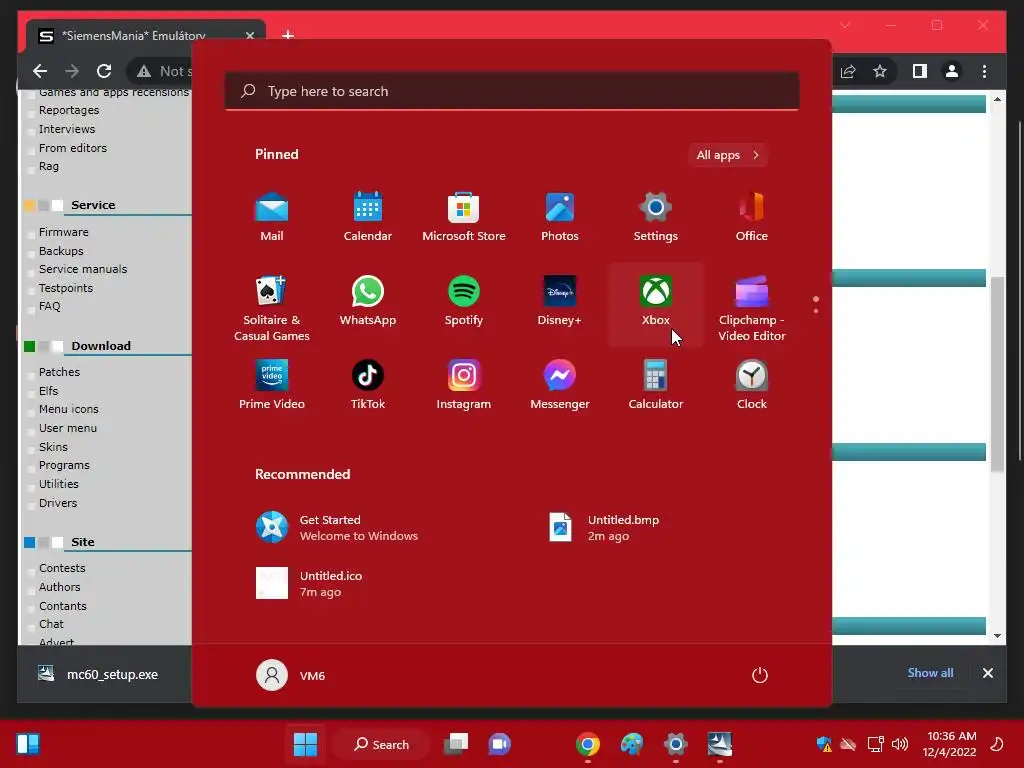Open the Clock app
This screenshot has width=1024, height=768.
pyautogui.click(x=752, y=385)
